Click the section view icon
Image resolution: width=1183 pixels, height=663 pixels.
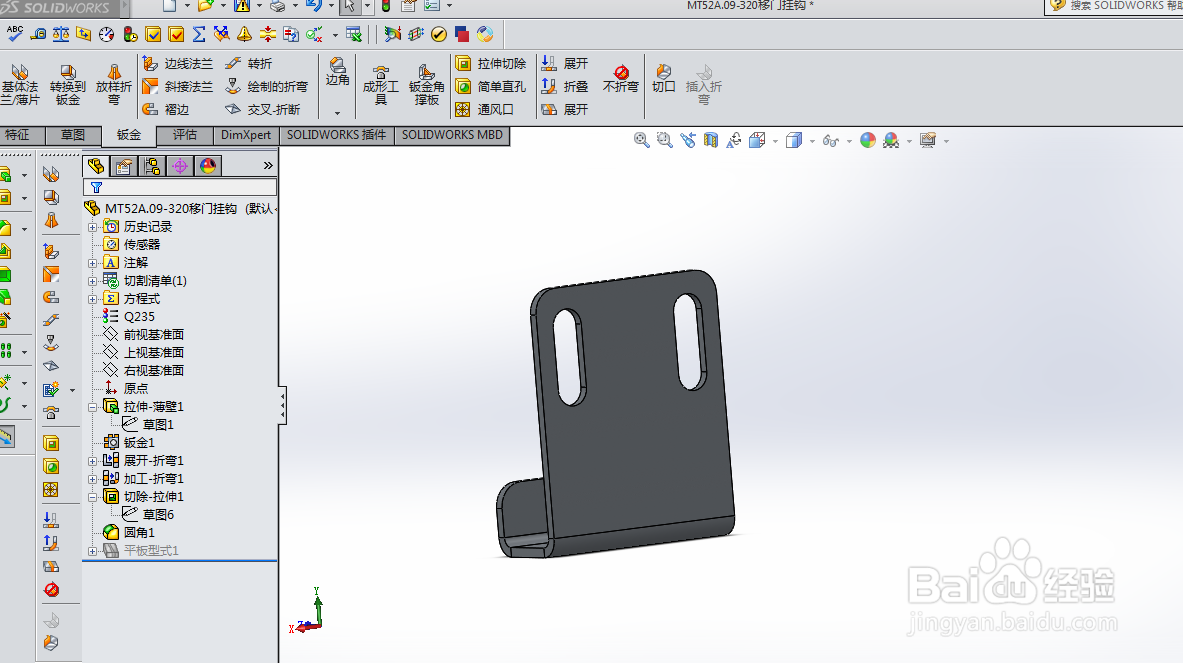pos(711,140)
